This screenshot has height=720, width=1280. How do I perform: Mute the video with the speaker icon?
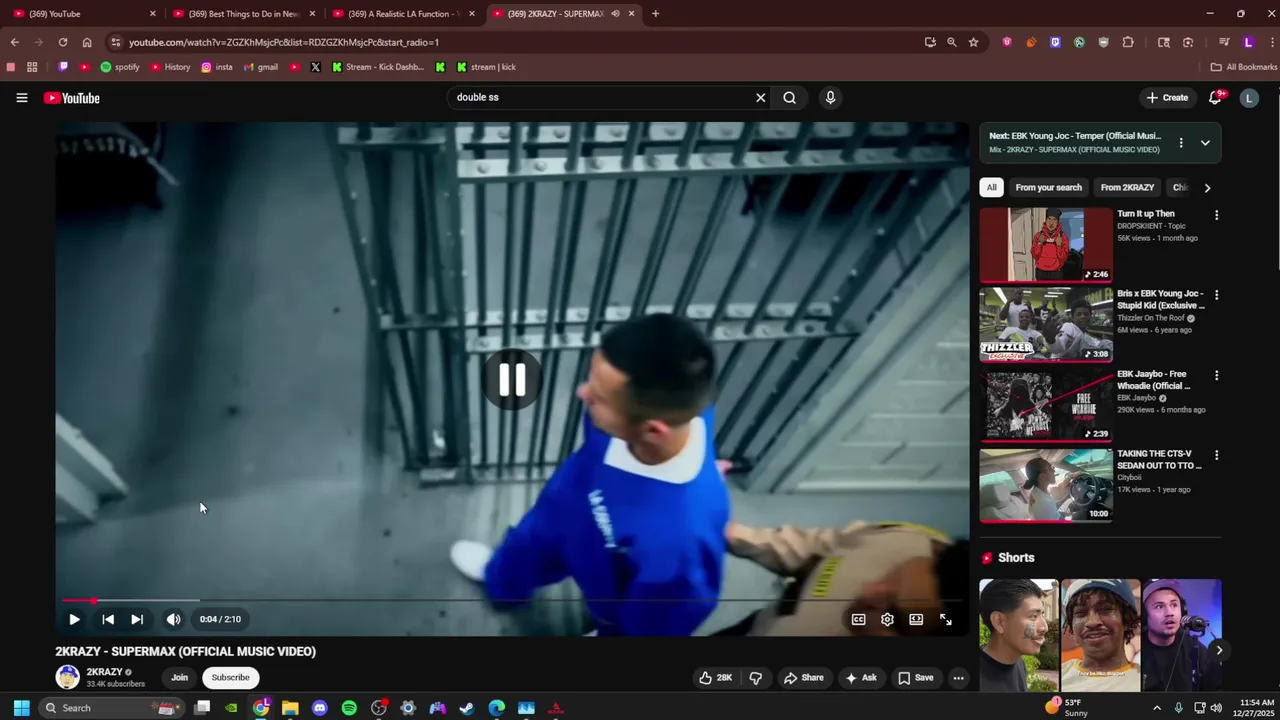tap(173, 619)
